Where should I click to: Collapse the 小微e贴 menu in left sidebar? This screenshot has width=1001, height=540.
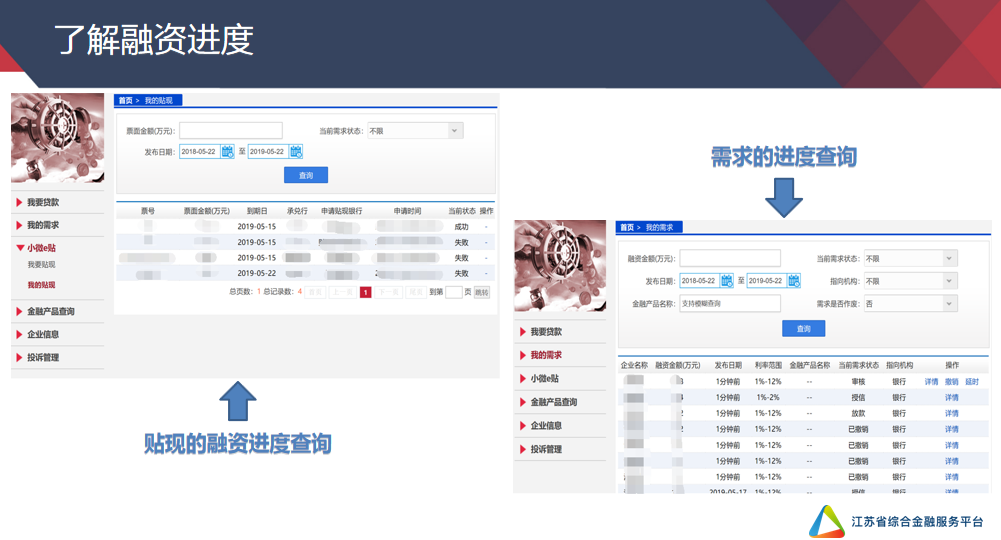pos(41,248)
